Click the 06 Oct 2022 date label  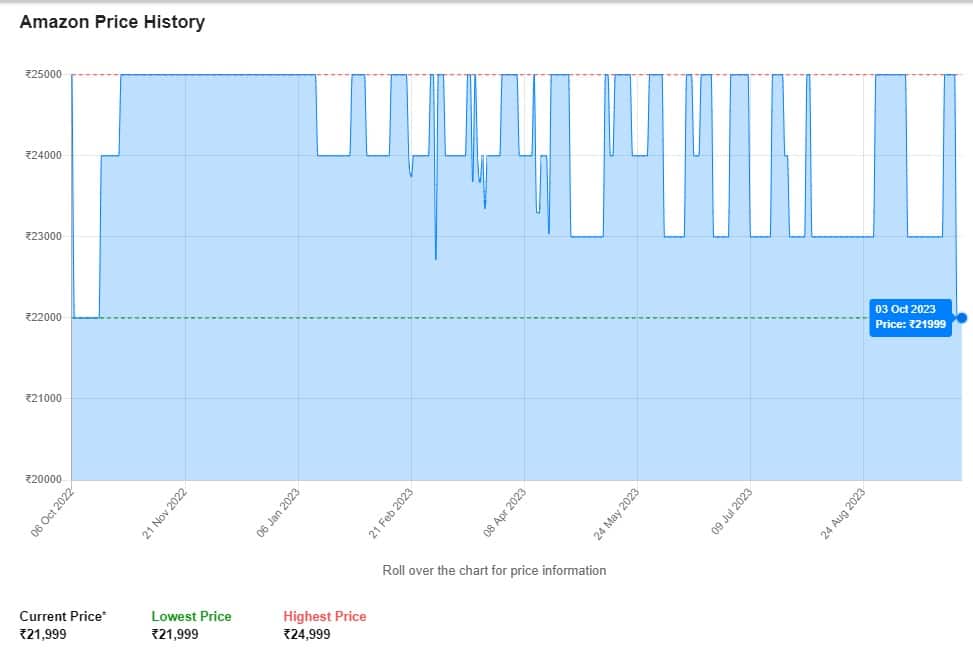tap(54, 513)
